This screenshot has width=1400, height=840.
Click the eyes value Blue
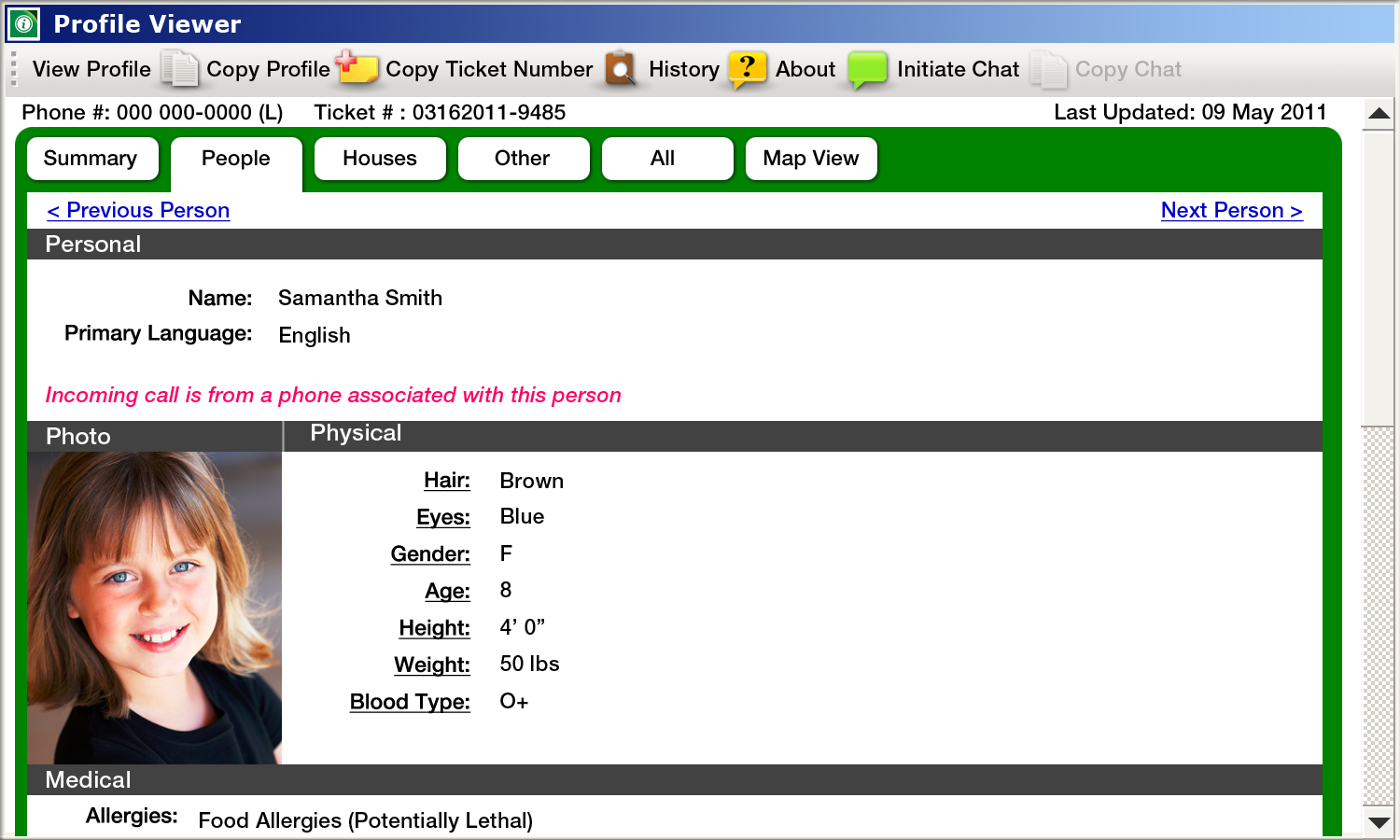tap(522, 517)
